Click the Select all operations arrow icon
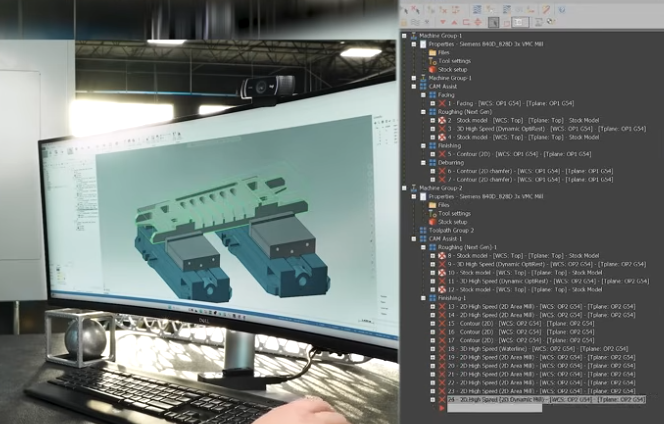The width and height of the screenshot is (664, 424). point(405,9)
